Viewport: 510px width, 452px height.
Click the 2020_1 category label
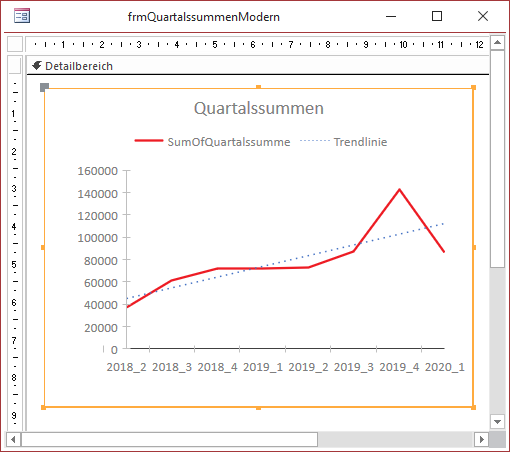click(445, 367)
